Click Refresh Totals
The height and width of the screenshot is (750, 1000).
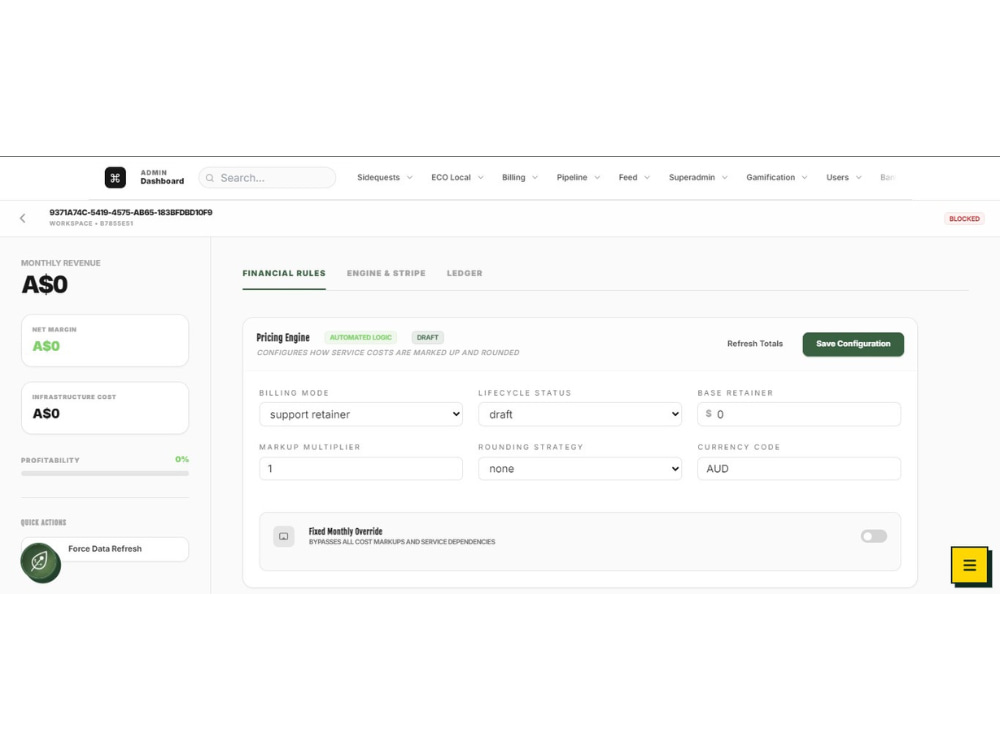tap(754, 344)
